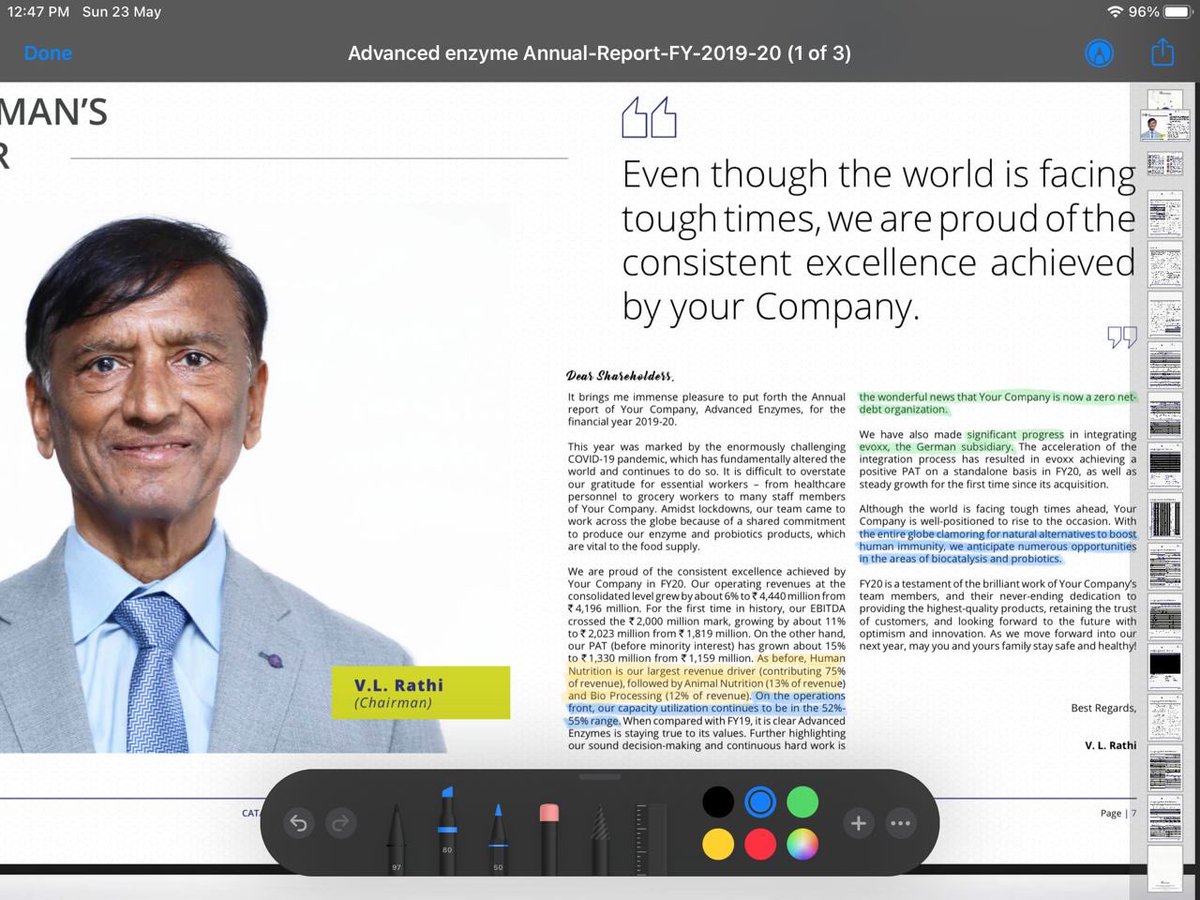Toggle the Markup pen-tip icon
Image resolution: width=1200 pixels, height=900 pixels.
click(1099, 53)
